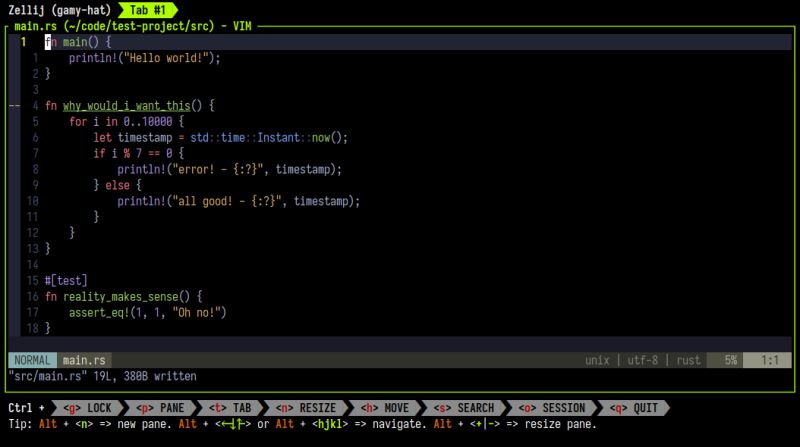Screen dimensions: 800x447
Task: Click the reality_makes_sense function name
Action: pos(120,296)
